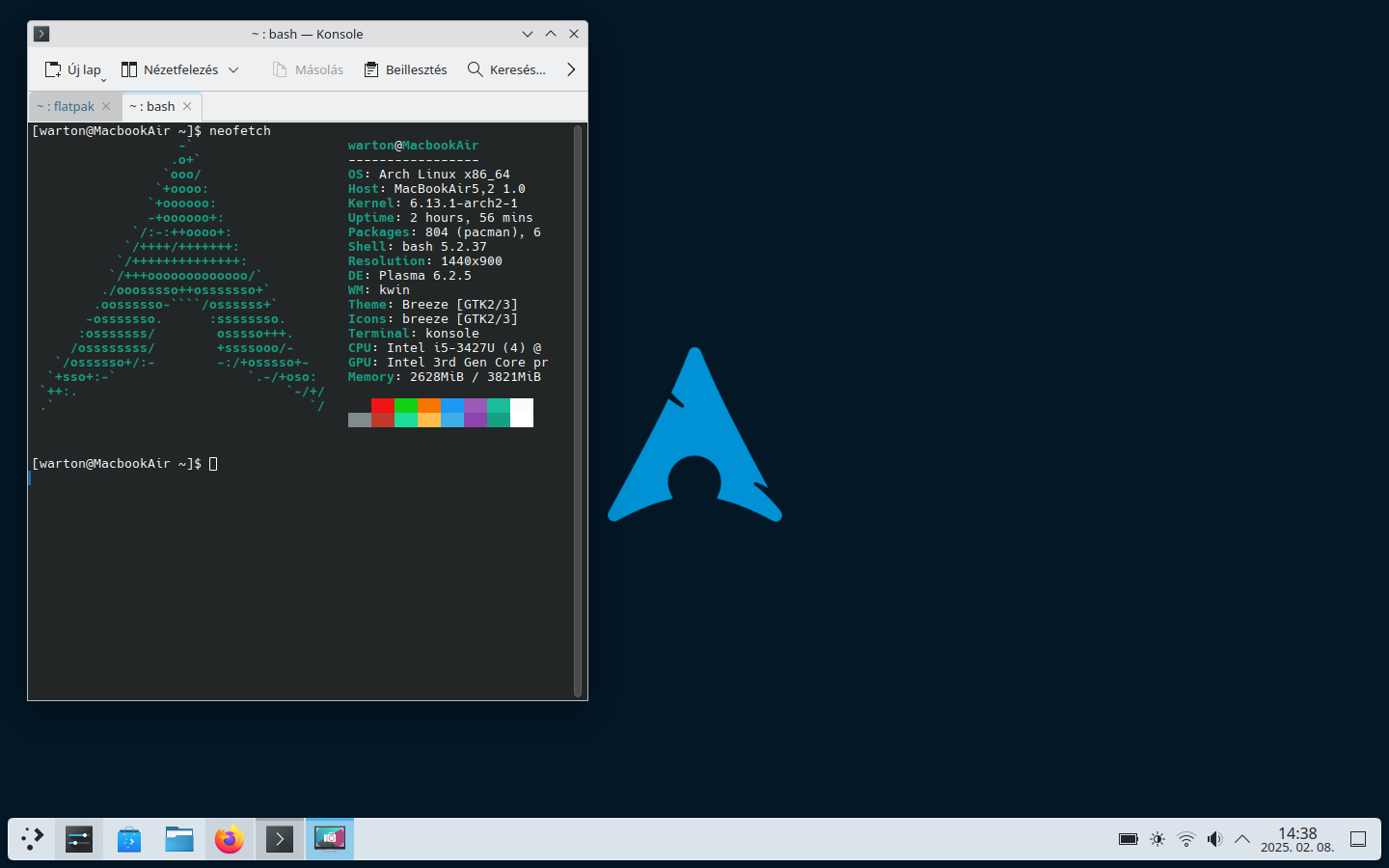Click the 'WM: kwin' line
Viewport: 1389px width, 868px height.
point(379,290)
